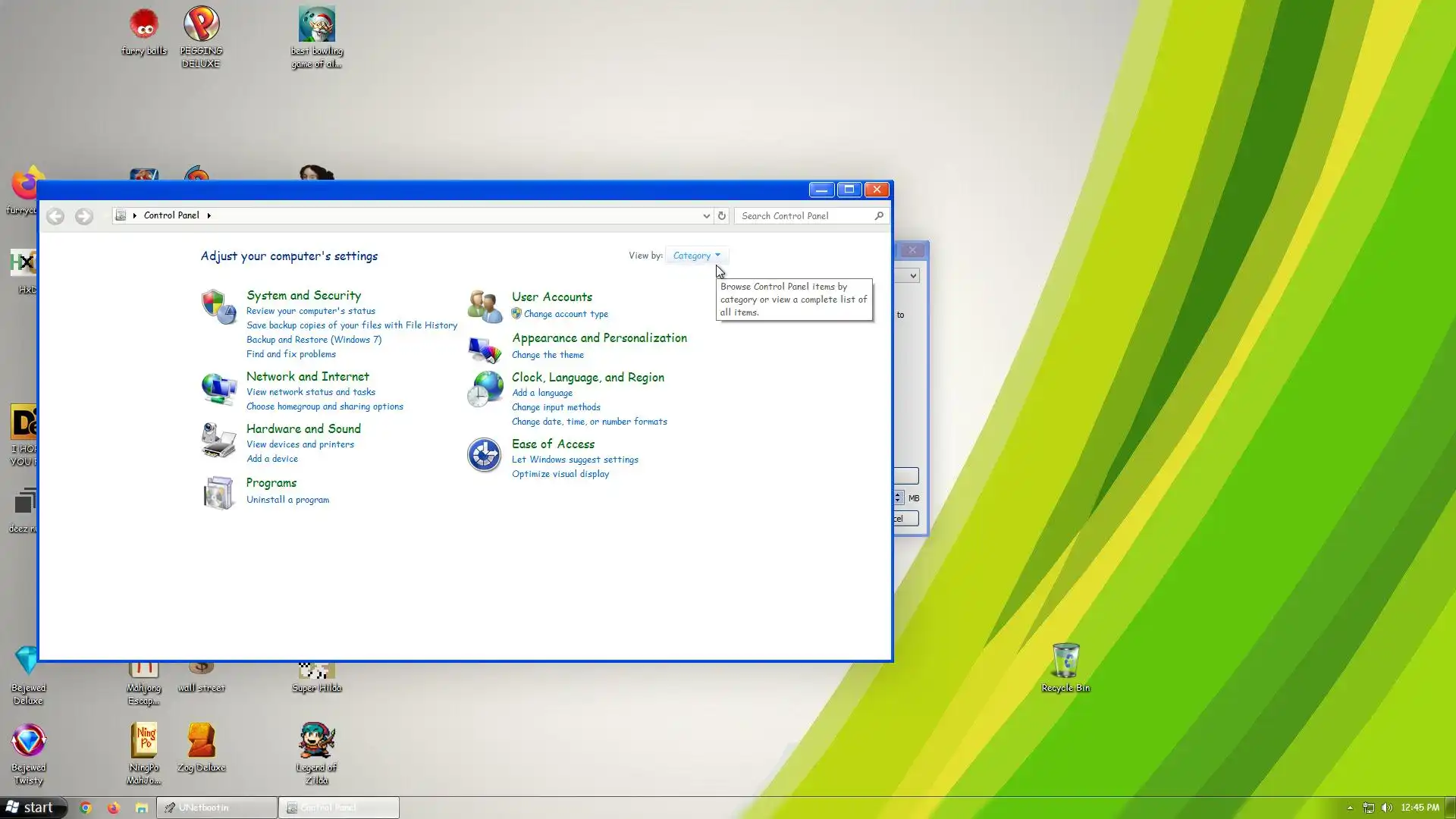Click the User Accounts people icon

[485, 306]
